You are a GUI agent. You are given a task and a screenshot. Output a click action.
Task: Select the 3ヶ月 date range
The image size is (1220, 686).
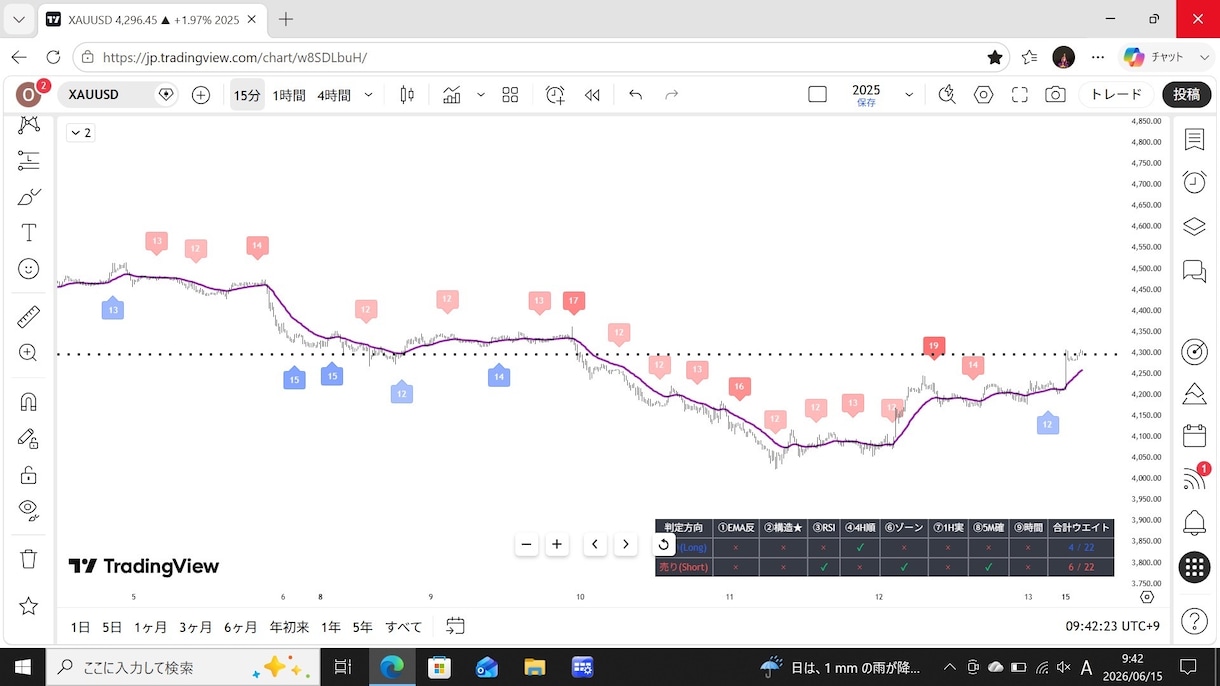click(196, 627)
